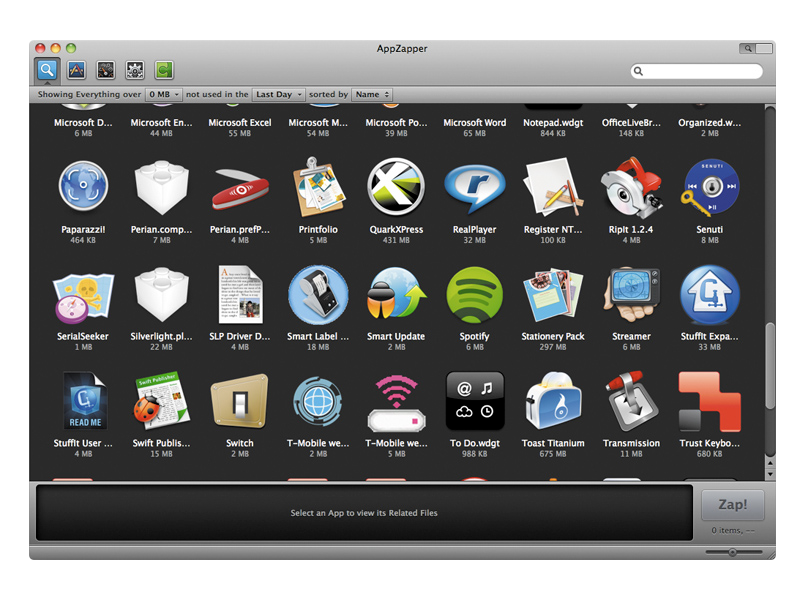This screenshot has width=800, height=600.
Task: Select the Transmission app icon
Action: (x=631, y=402)
